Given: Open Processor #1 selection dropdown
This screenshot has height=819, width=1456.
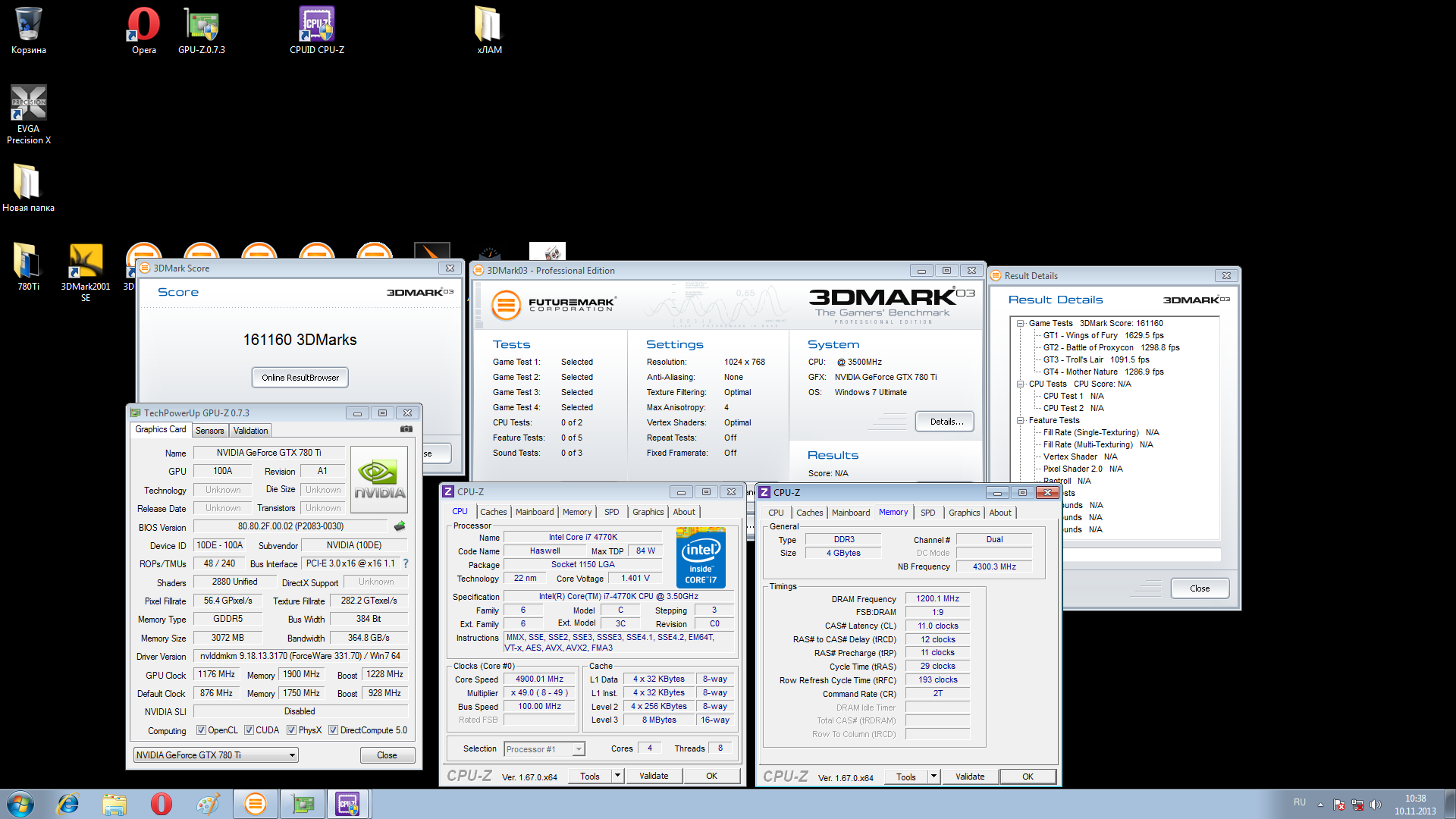Looking at the screenshot, I should (x=544, y=749).
